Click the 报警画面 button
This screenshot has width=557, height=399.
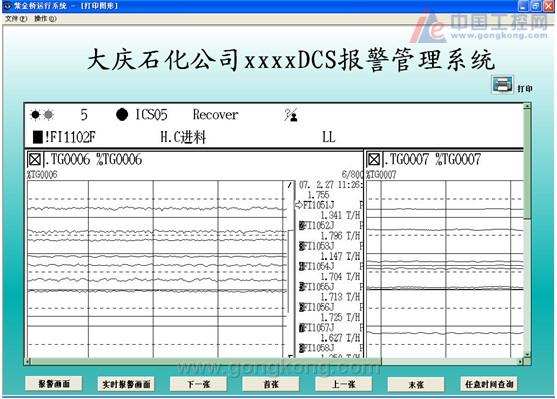click(x=54, y=384)
